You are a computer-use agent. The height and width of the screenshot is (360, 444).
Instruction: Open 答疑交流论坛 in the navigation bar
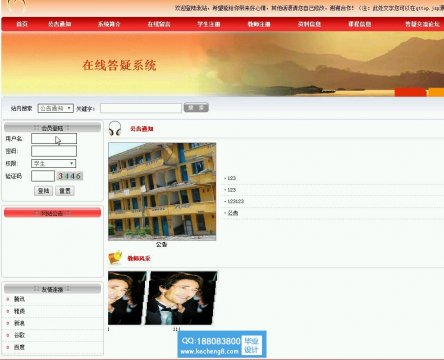pyautogui.click(x=422, y=24)
